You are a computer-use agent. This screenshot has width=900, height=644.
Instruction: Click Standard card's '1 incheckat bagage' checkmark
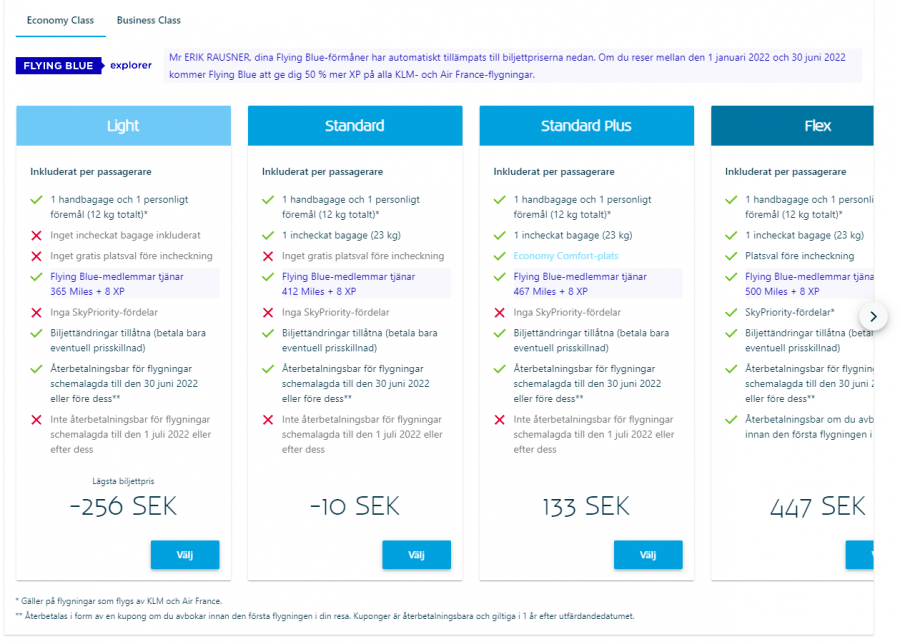pyautogui.click(x=268, y=236)
